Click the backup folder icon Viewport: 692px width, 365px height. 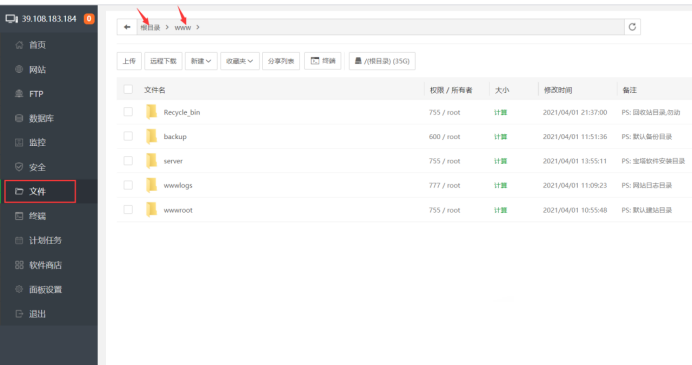click(151, 136)
